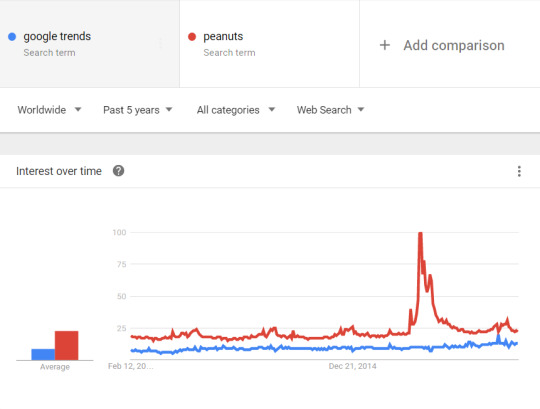Open google trends term options menu
The height and width of the screenshot is (409, 540).
coord(160,43)
